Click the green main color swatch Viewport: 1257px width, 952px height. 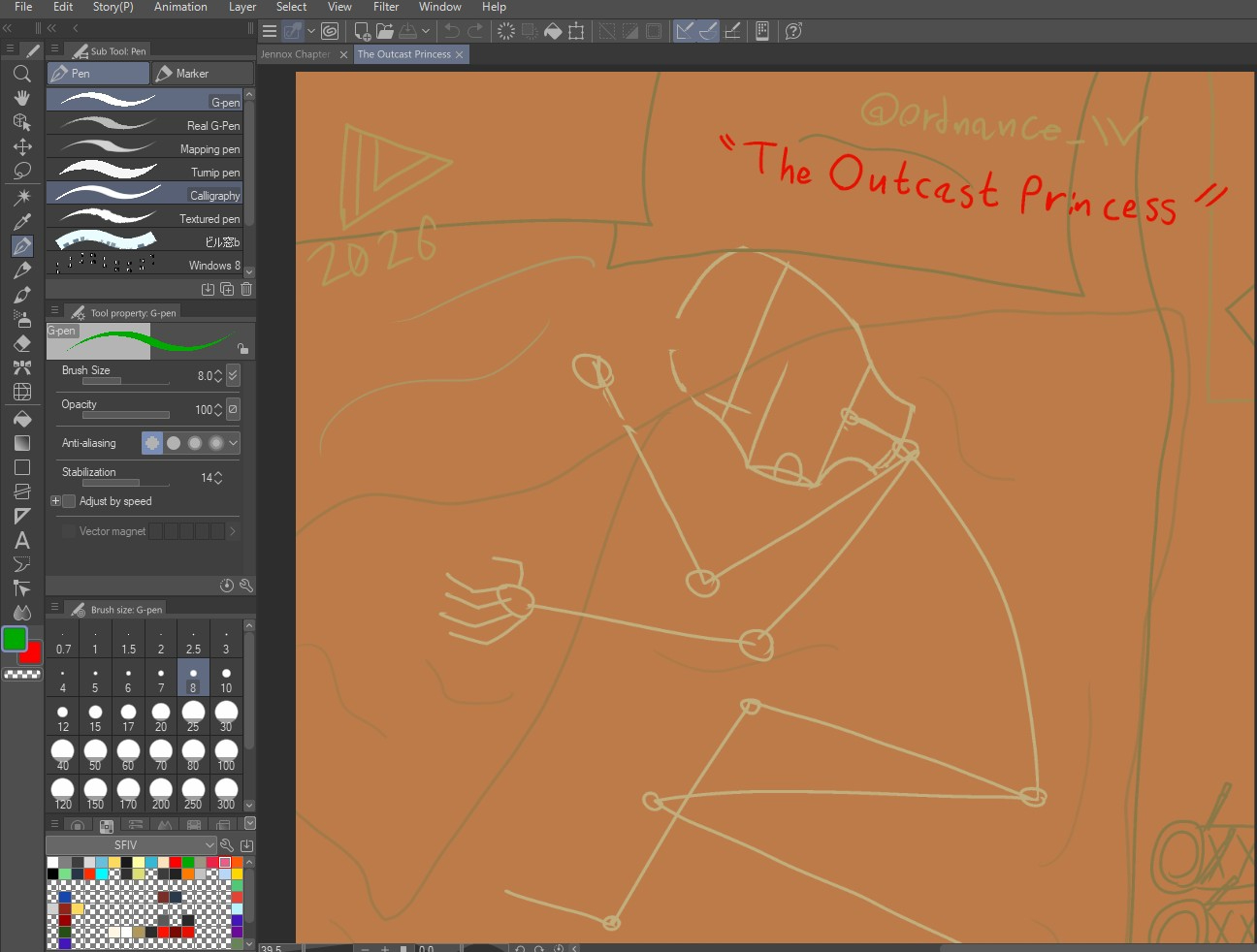pyautogui.click(x=15, y=639)
